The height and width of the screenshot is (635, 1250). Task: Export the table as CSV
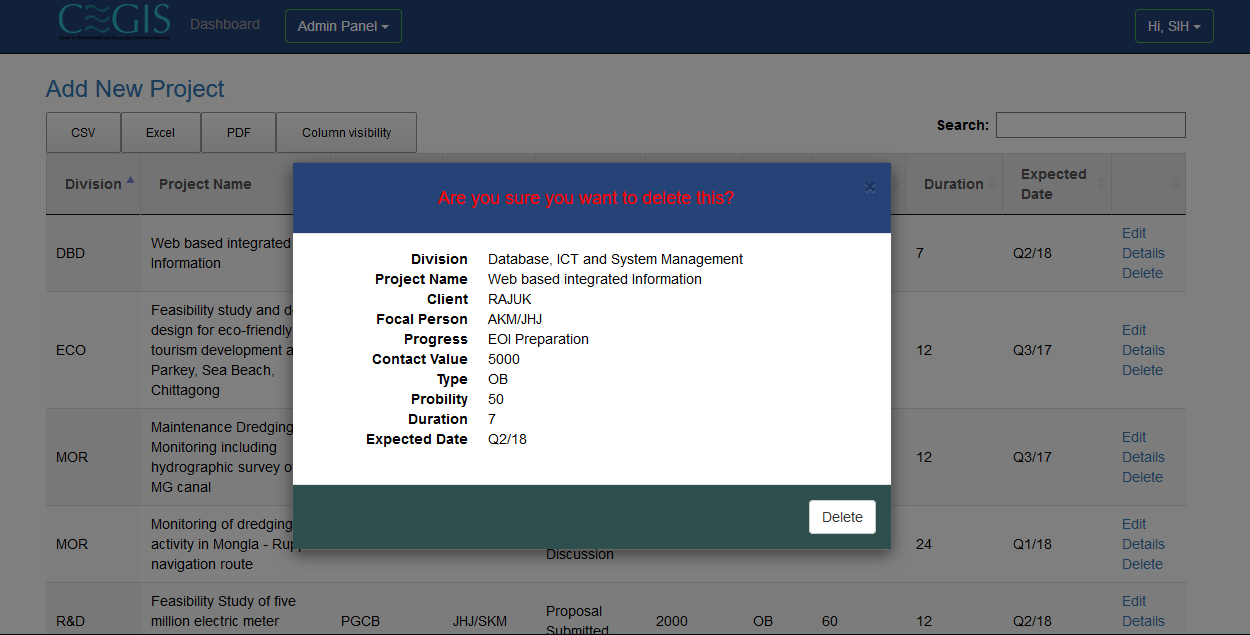click(x=83, y=131)
